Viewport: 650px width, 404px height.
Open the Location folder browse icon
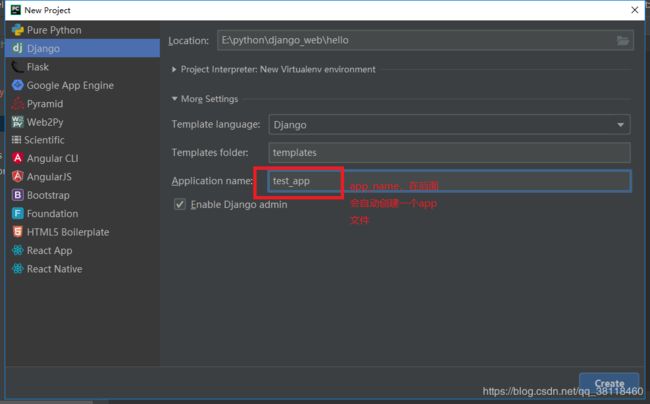[x=623, y=41]
